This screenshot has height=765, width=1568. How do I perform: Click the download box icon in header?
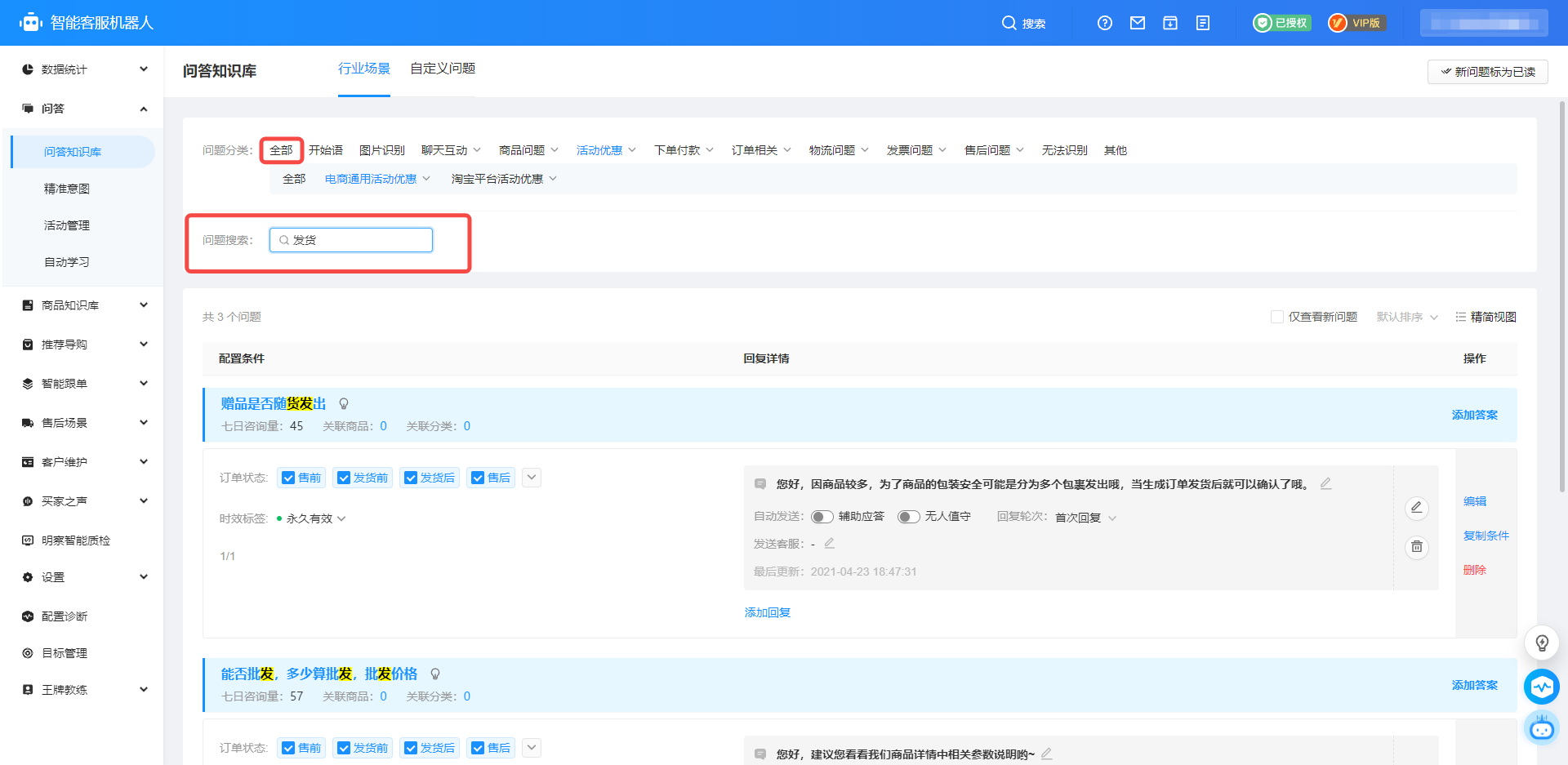click(1170, 23)
